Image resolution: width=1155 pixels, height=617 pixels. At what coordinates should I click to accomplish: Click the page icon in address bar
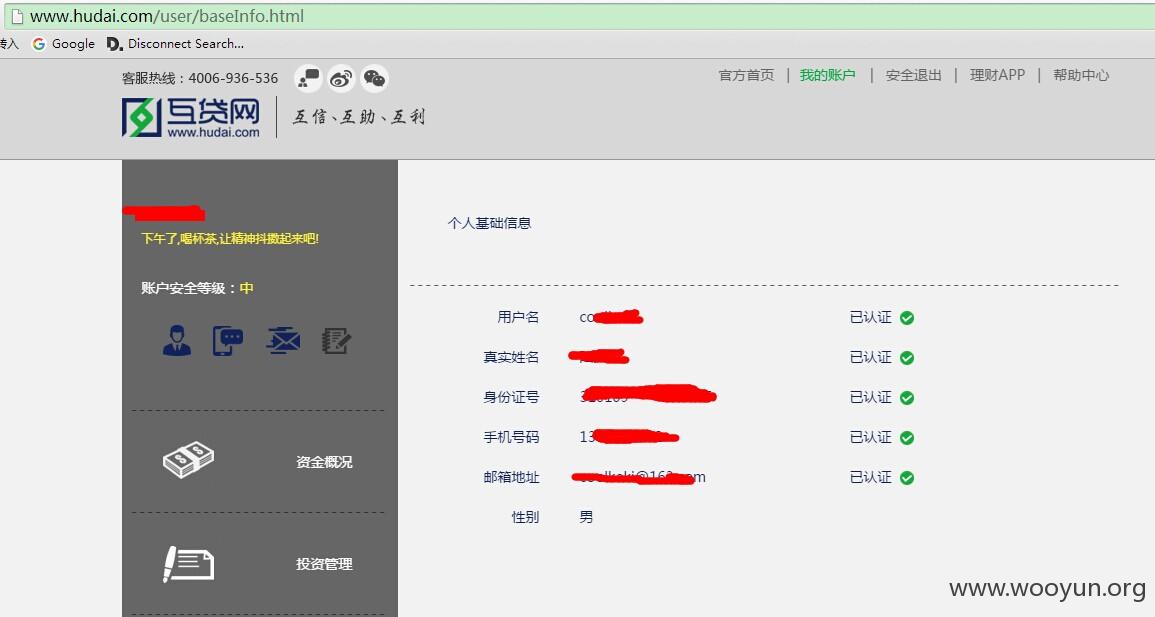click(x=16, y=16)
